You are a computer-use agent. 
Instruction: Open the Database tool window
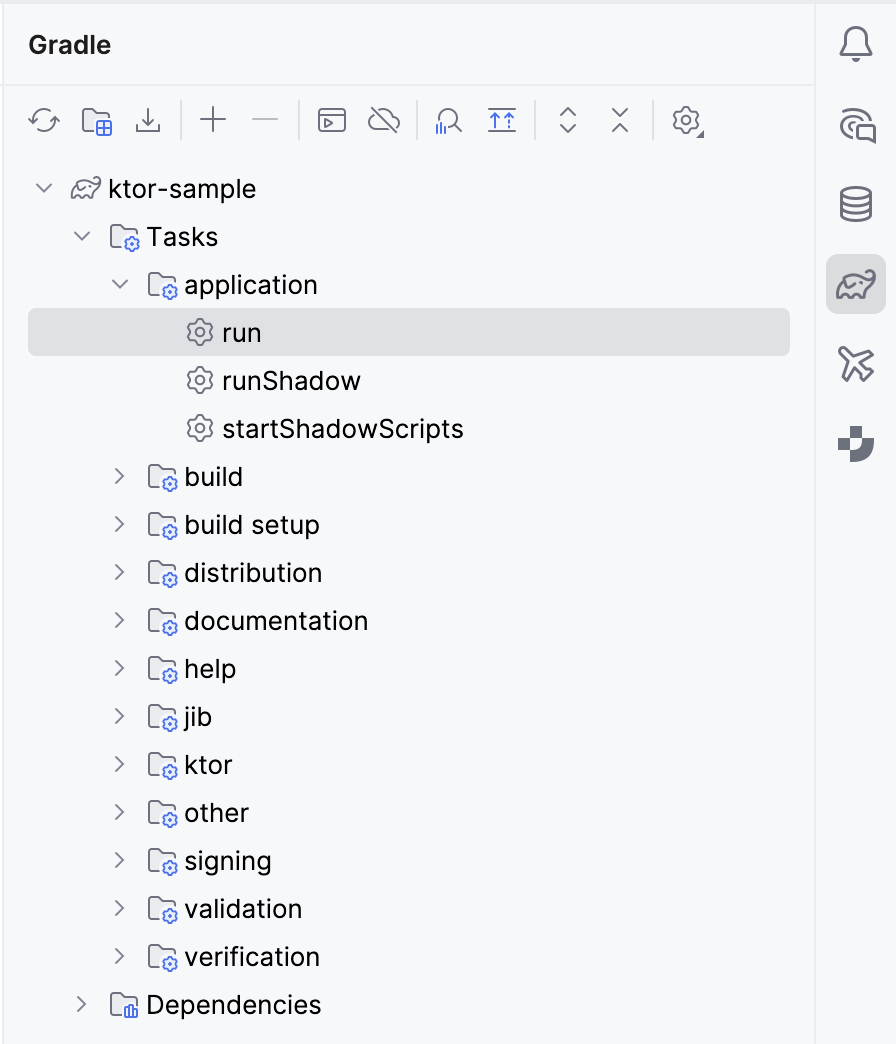click(x=855, y=204)
